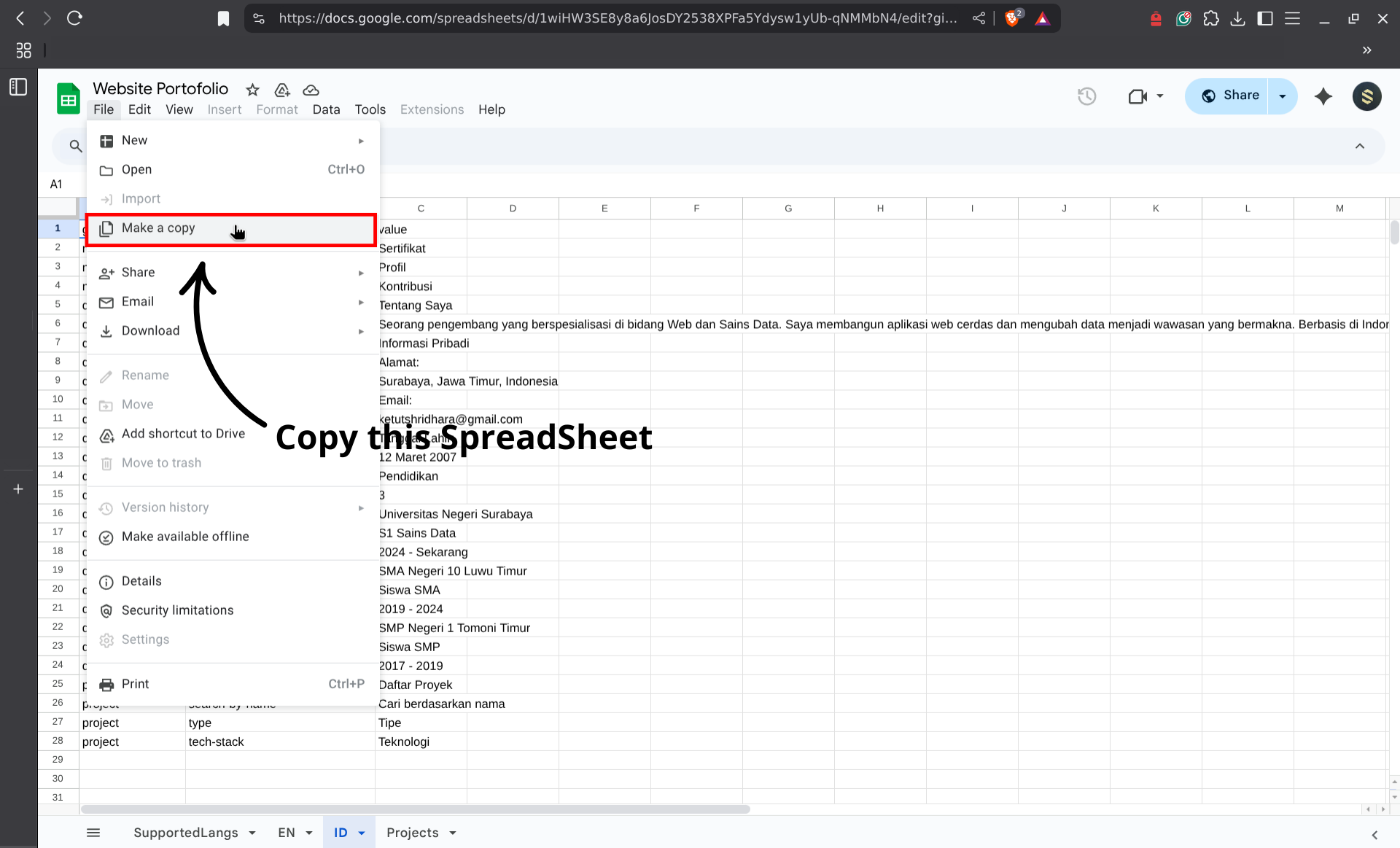Click the horizontal scrollbar of the sheet
The height and width of the screenshot is (848, 1400).
tap(416, 809)
